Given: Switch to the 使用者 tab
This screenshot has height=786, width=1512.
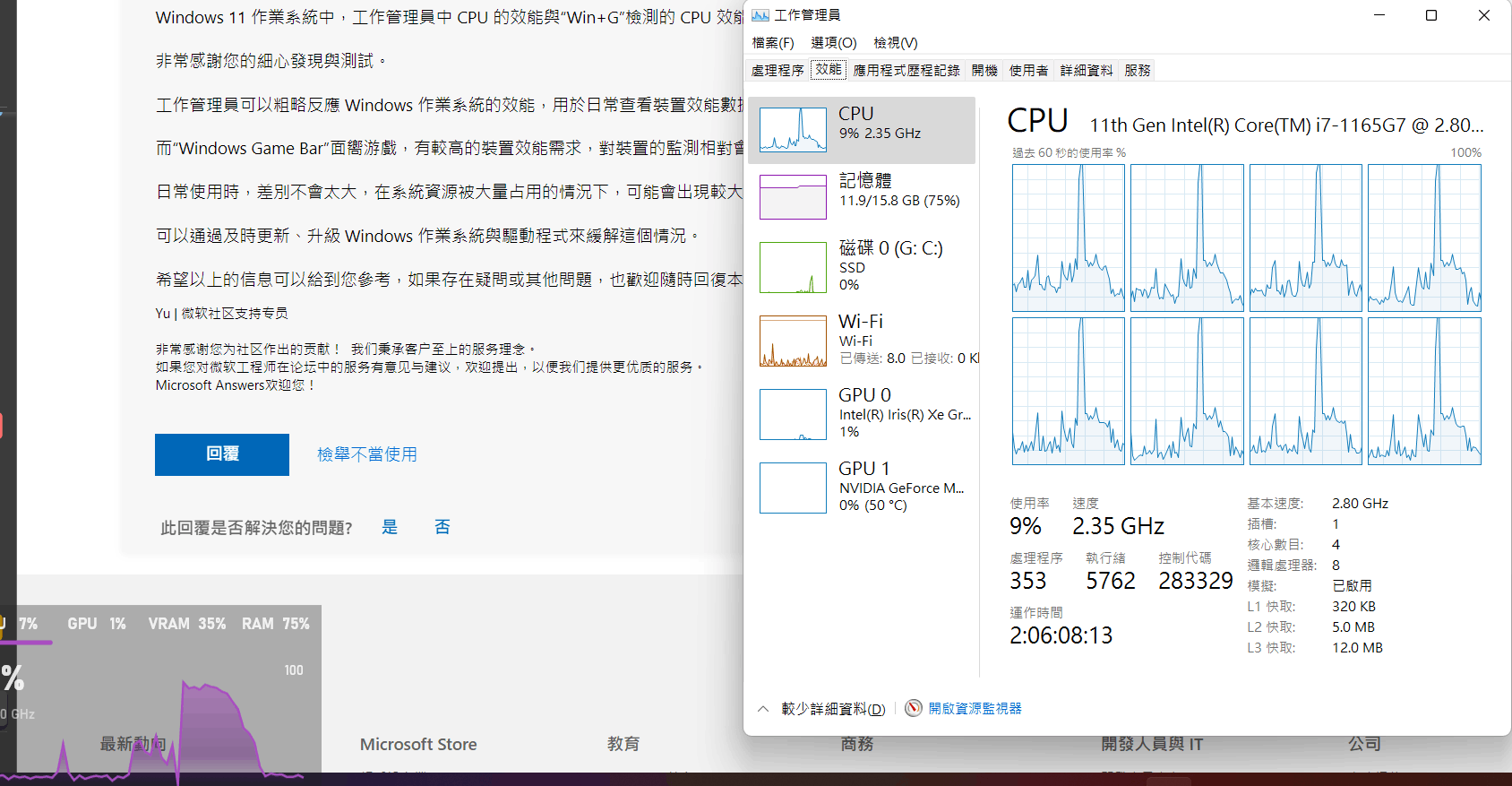Looking at the screenshot, I should point(1028,71).
